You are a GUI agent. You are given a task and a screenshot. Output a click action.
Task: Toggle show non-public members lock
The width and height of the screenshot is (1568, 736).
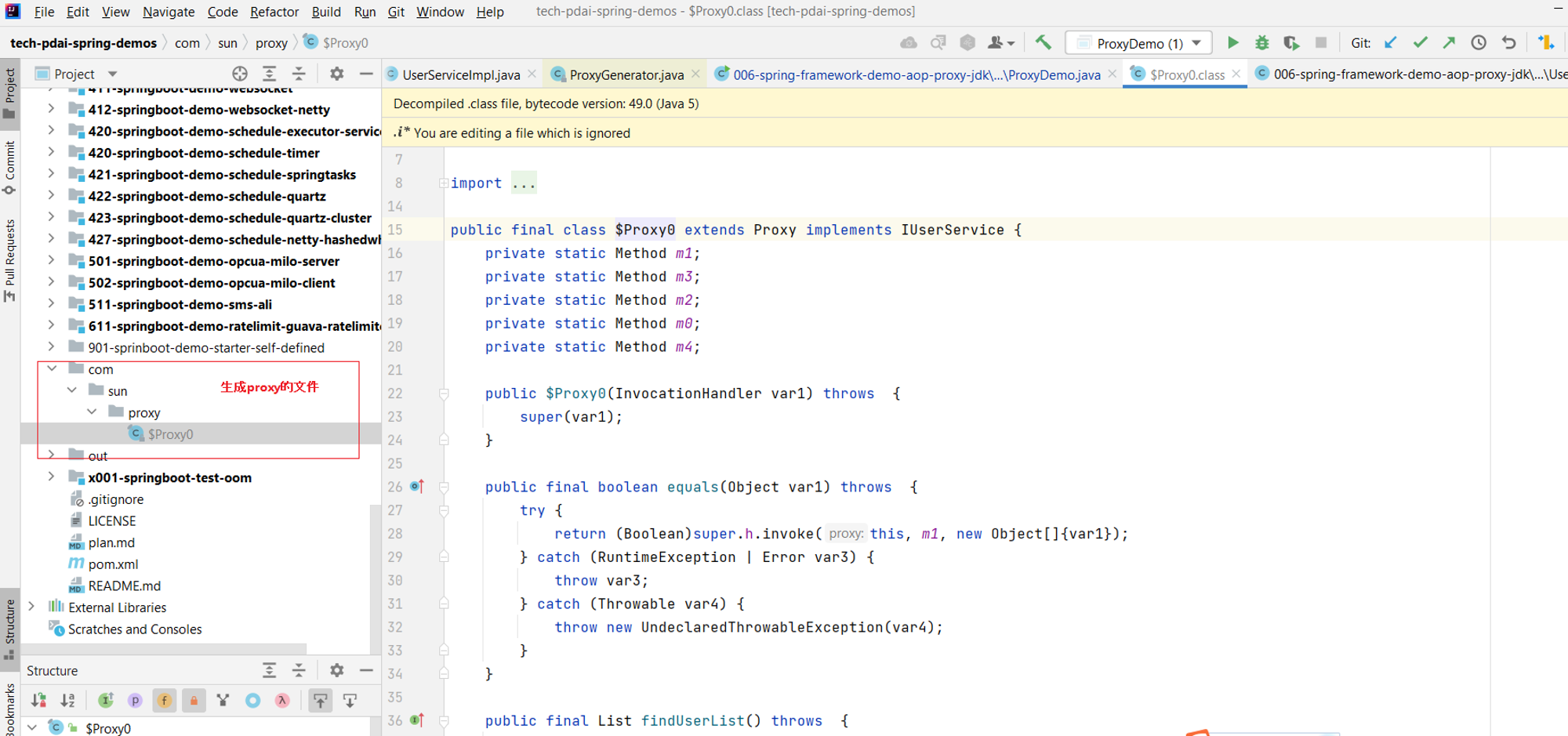[x=194, y=700]
